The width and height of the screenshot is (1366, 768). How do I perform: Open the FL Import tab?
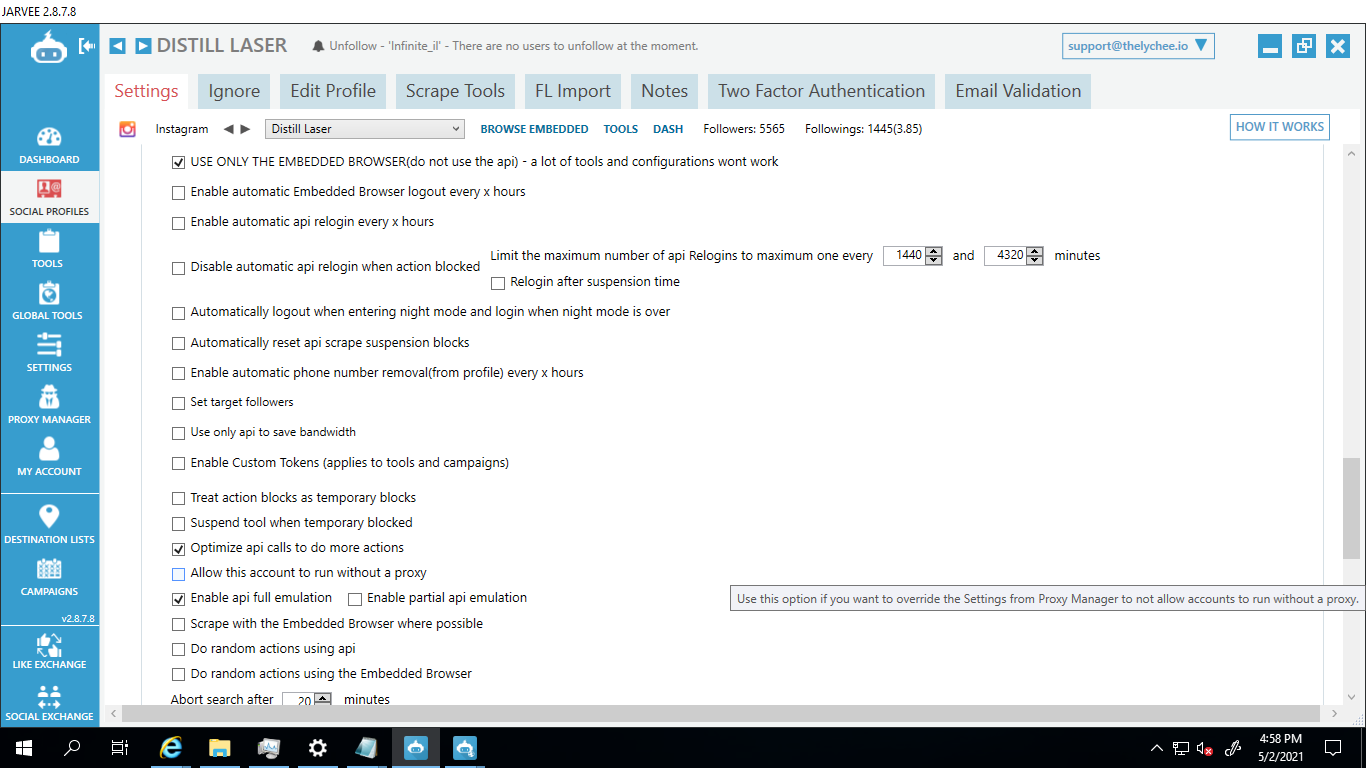click(x=573, y=91)
